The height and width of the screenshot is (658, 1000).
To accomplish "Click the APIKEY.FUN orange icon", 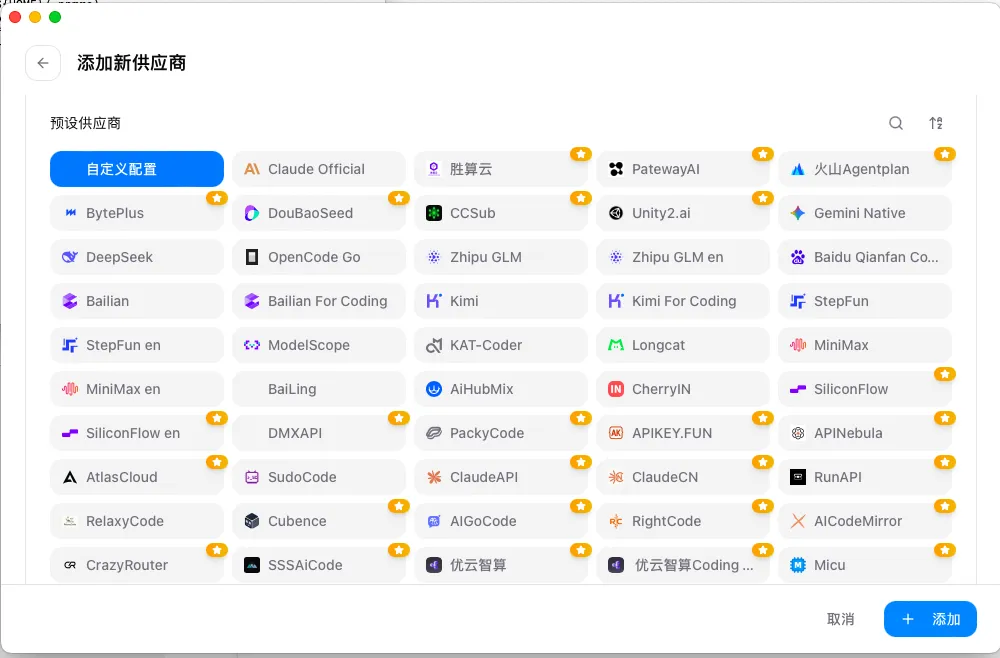I will coord(615,433).
